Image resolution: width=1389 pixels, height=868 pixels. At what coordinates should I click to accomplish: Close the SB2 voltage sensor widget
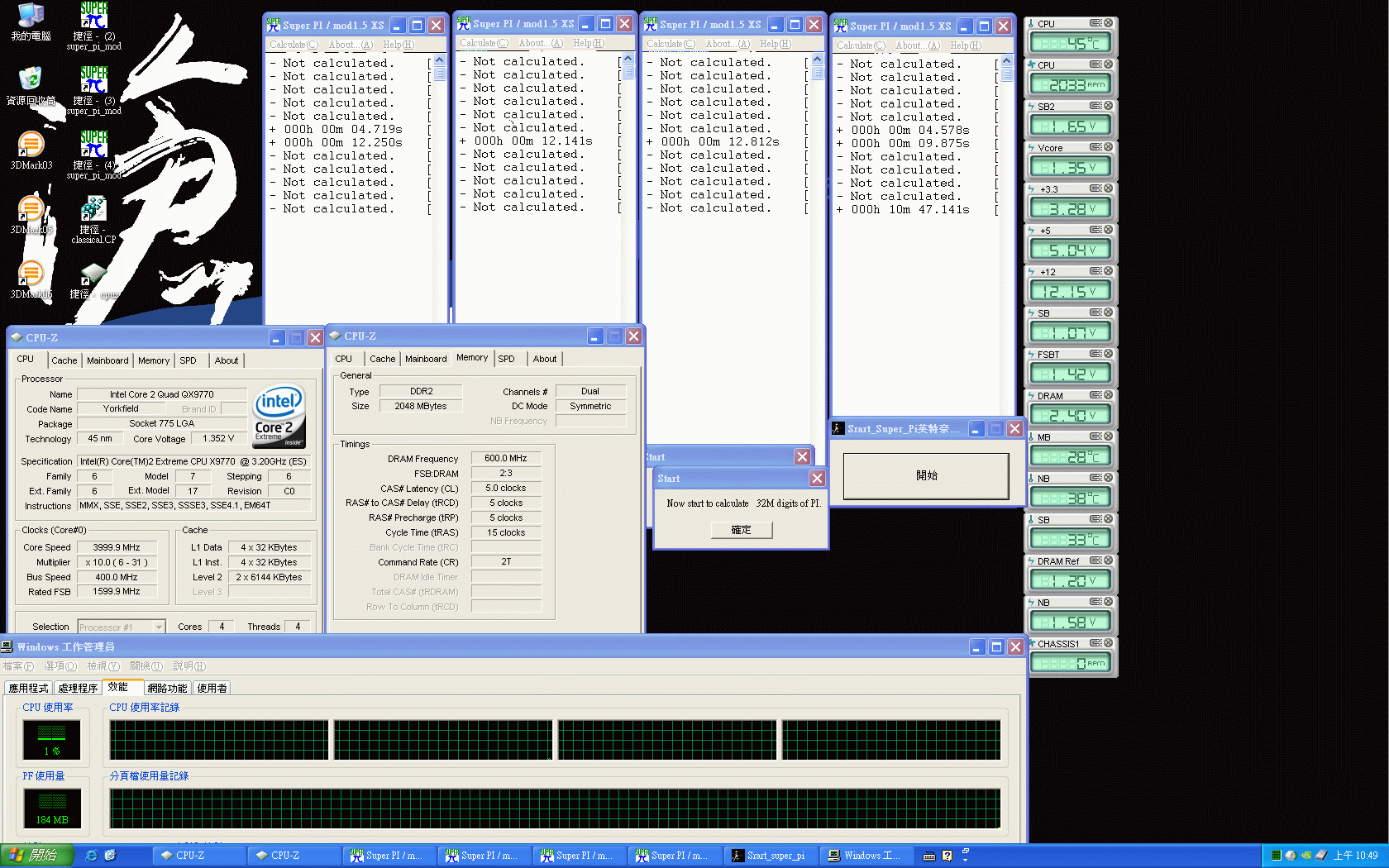[1108, 106]
